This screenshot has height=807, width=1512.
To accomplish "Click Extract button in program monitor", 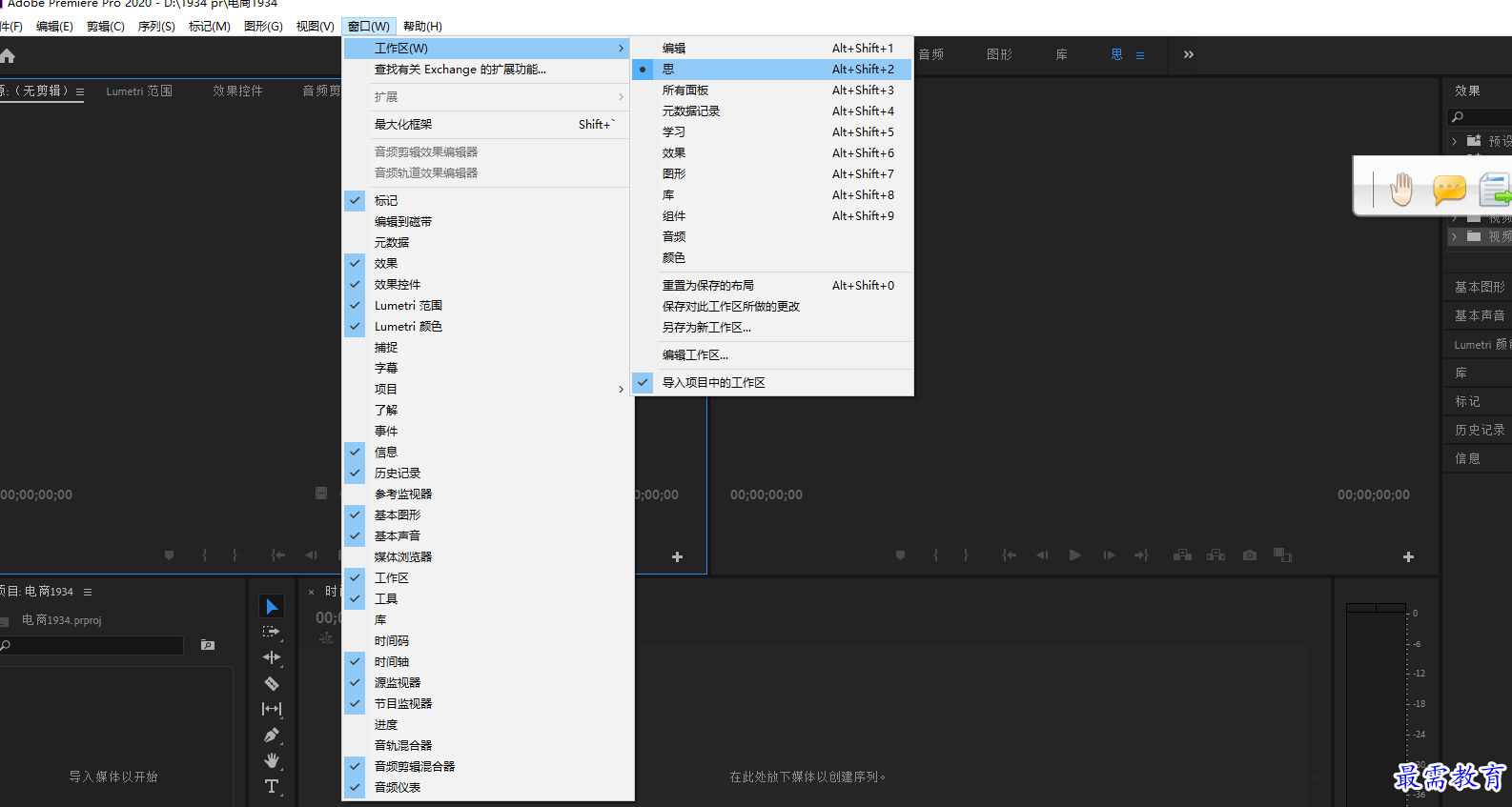I will pos(1216,555).
